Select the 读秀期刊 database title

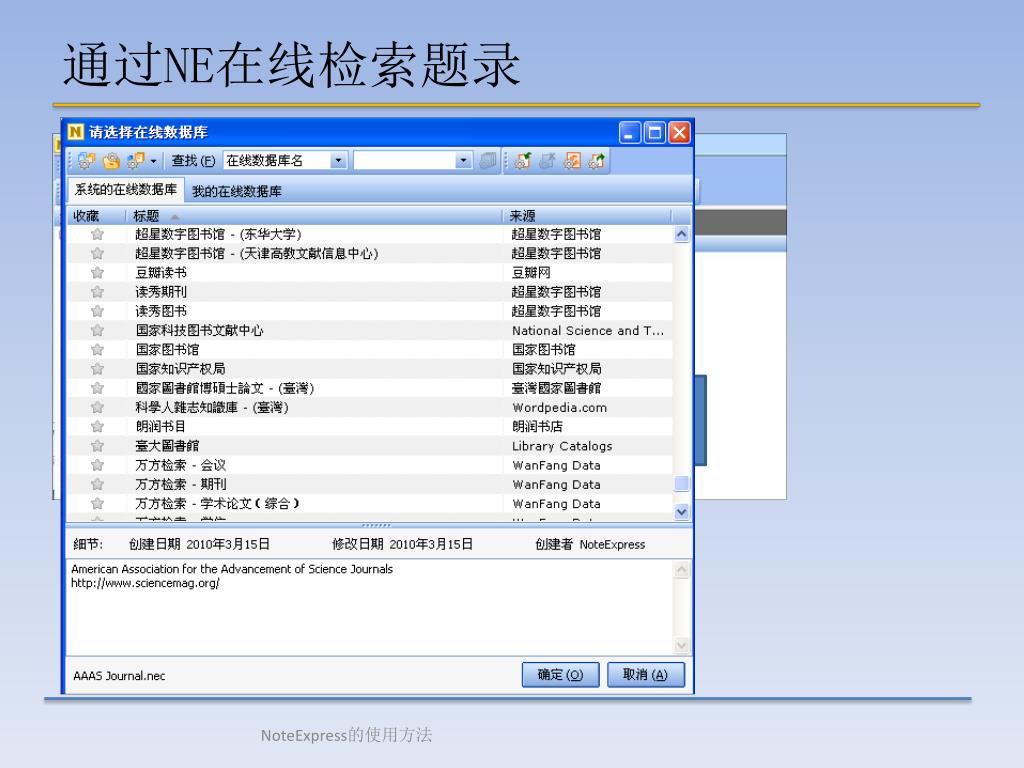tap(161, 292)
